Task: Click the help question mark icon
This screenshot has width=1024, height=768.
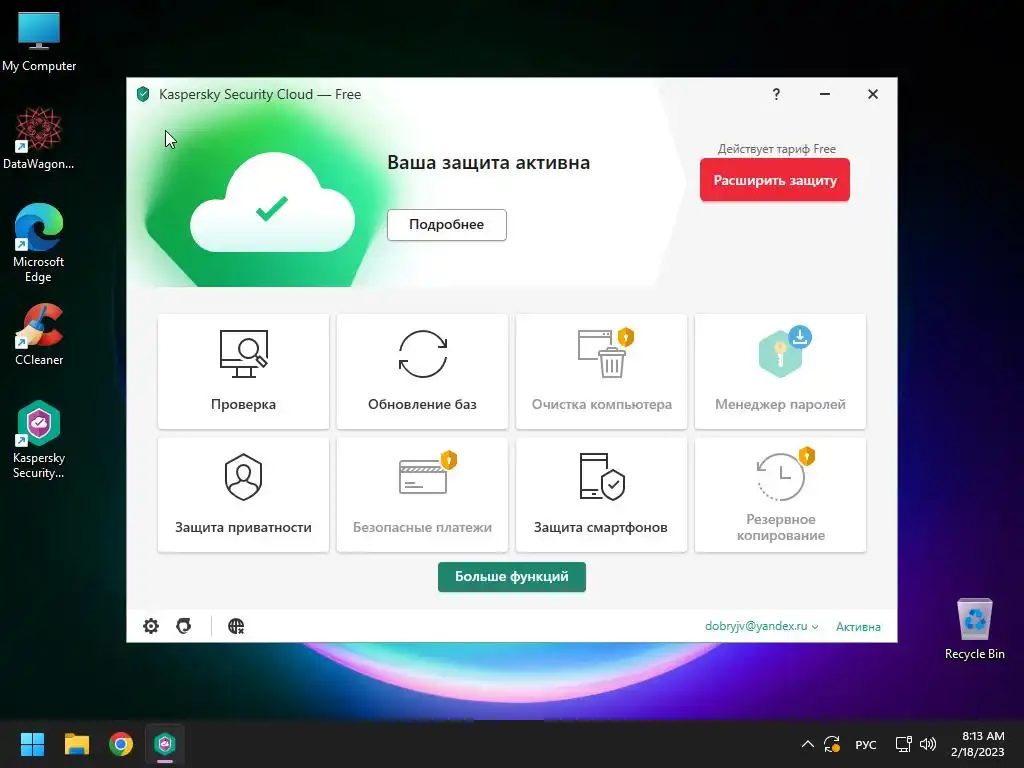Action: point(776,94)
